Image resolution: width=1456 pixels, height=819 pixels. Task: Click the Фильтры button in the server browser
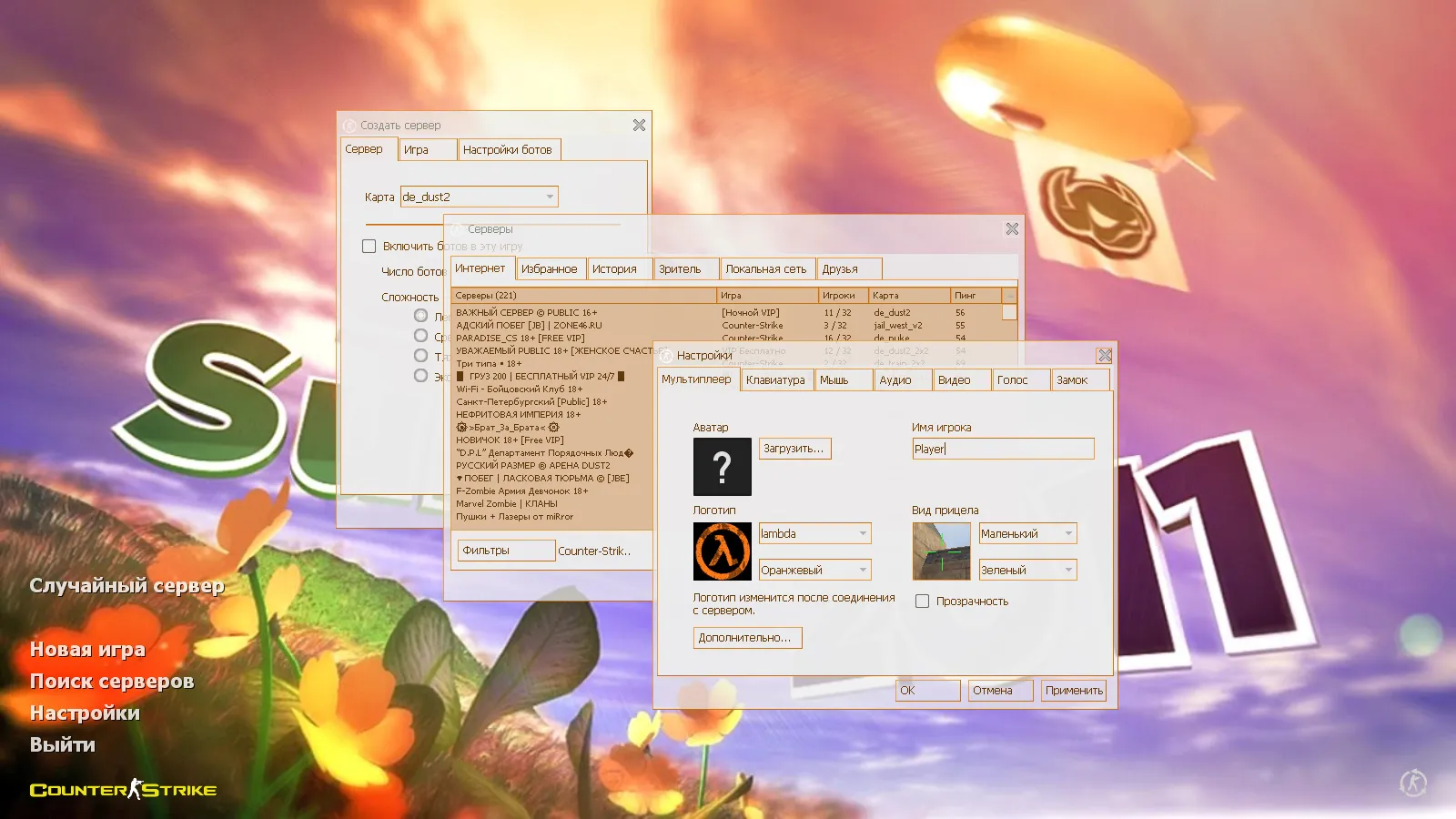[505, 550]
